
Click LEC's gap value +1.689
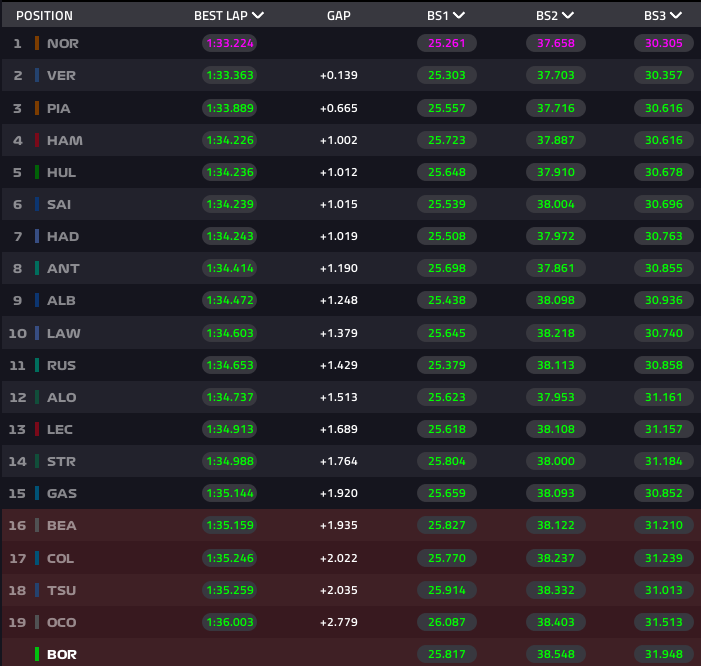coord(338,429)
